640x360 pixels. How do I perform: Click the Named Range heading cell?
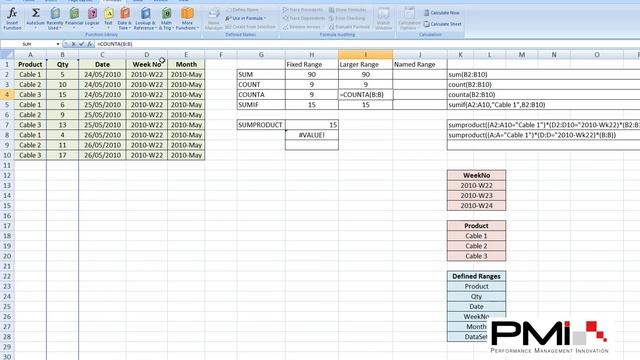tap(420, 64)
